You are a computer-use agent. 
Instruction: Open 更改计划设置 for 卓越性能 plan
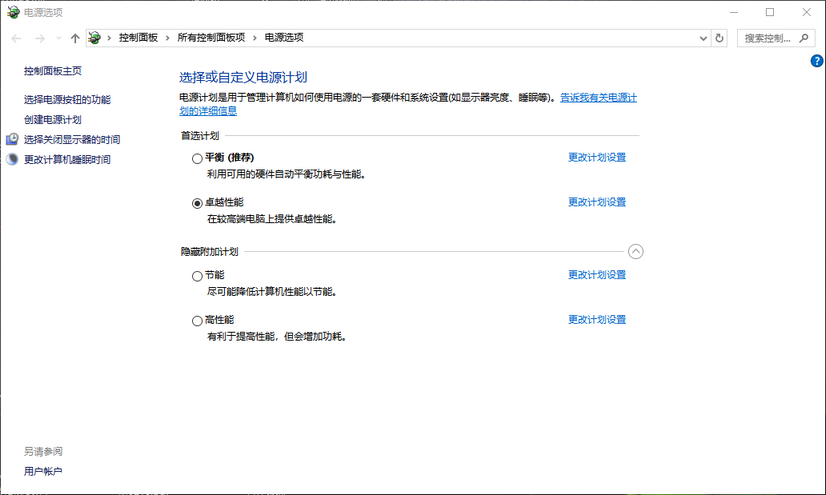coord(597,202)
